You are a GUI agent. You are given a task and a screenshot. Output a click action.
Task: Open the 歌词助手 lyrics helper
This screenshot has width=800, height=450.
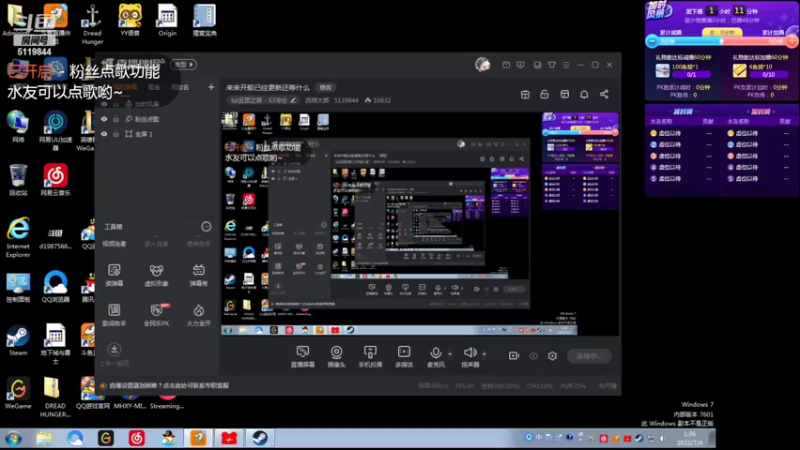(114, 314)
